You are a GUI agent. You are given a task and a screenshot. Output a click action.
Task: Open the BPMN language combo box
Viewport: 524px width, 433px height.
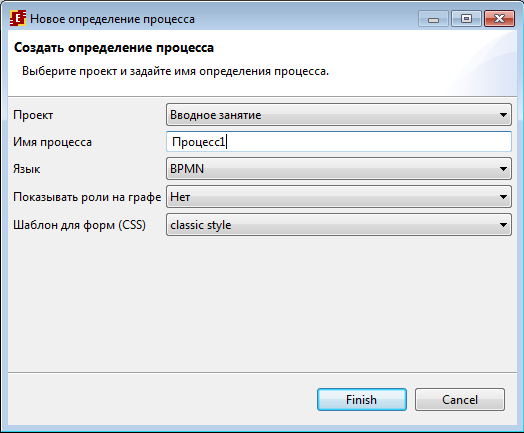point(339,169)
